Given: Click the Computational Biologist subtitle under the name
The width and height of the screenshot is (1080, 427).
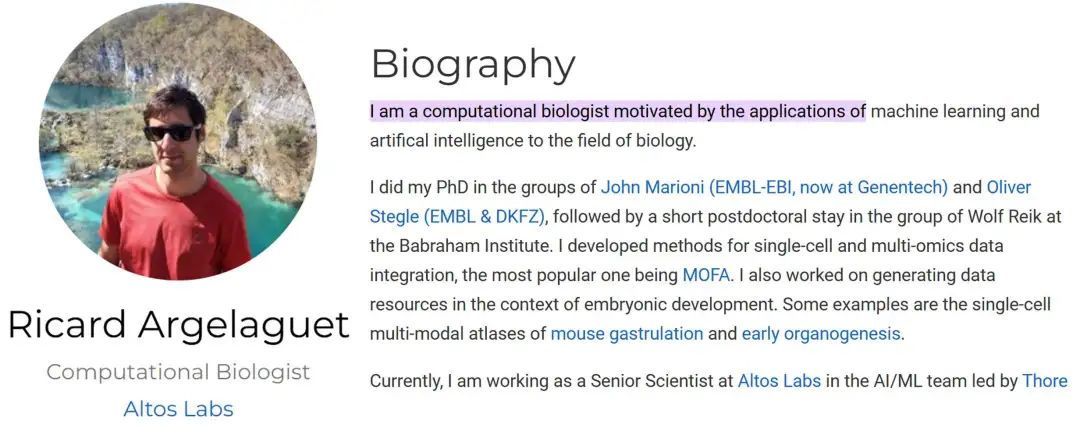Looking at the screenshot, I should tap(178, 372).
